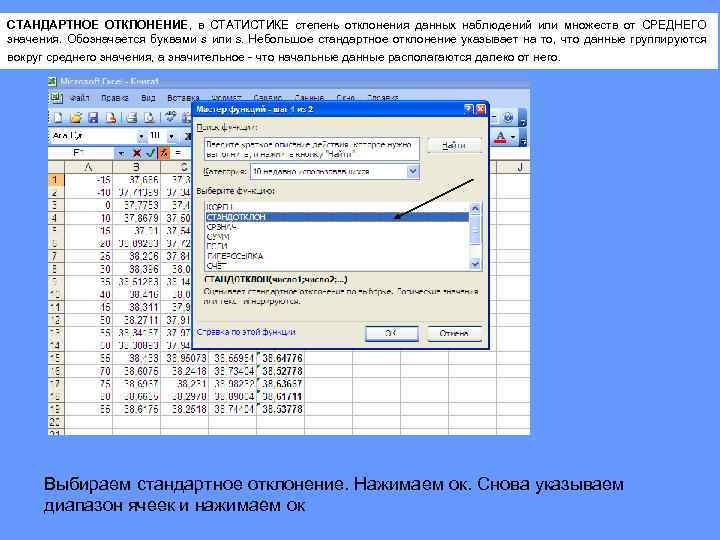720x540 pixels.
Task: Click row 7 header in spreadsheet
Action: click(56, 256)
